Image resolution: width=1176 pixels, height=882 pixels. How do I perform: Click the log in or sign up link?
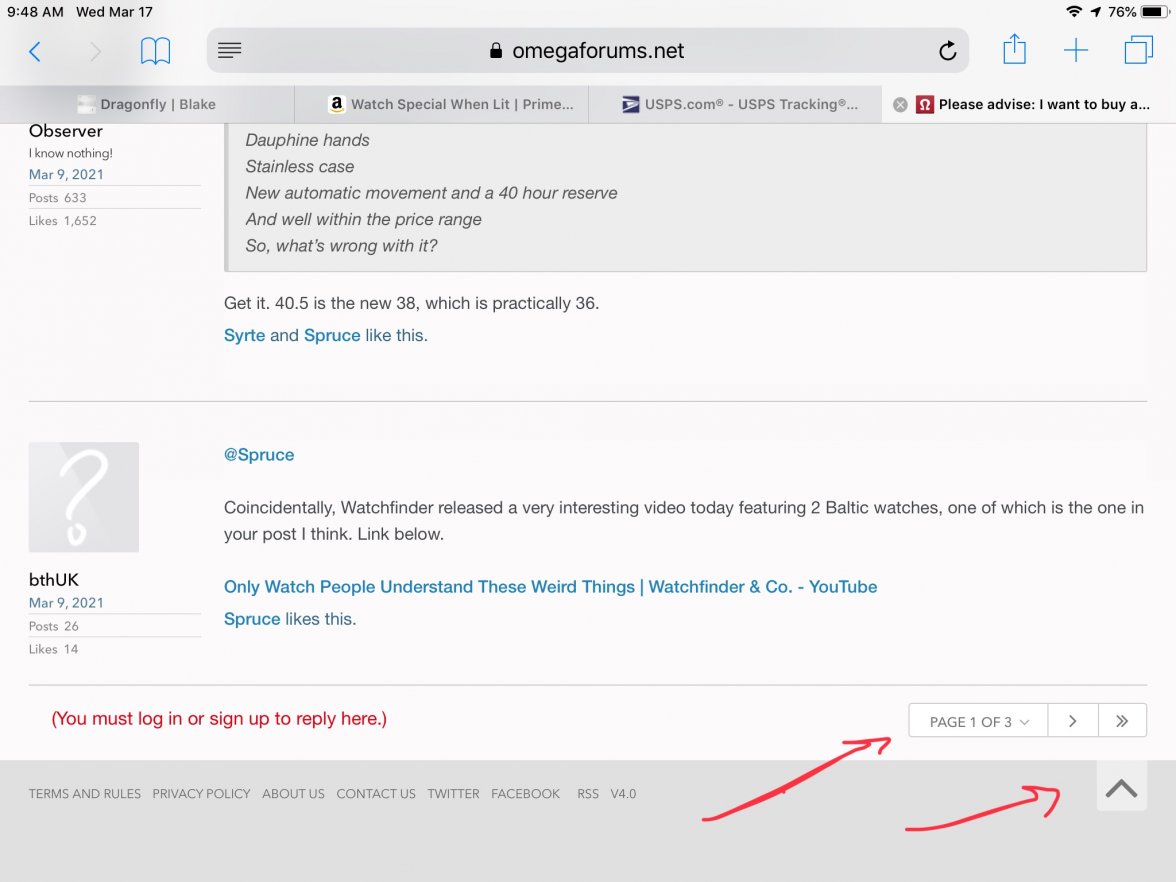pyautogui.click(x=219, y=718)
